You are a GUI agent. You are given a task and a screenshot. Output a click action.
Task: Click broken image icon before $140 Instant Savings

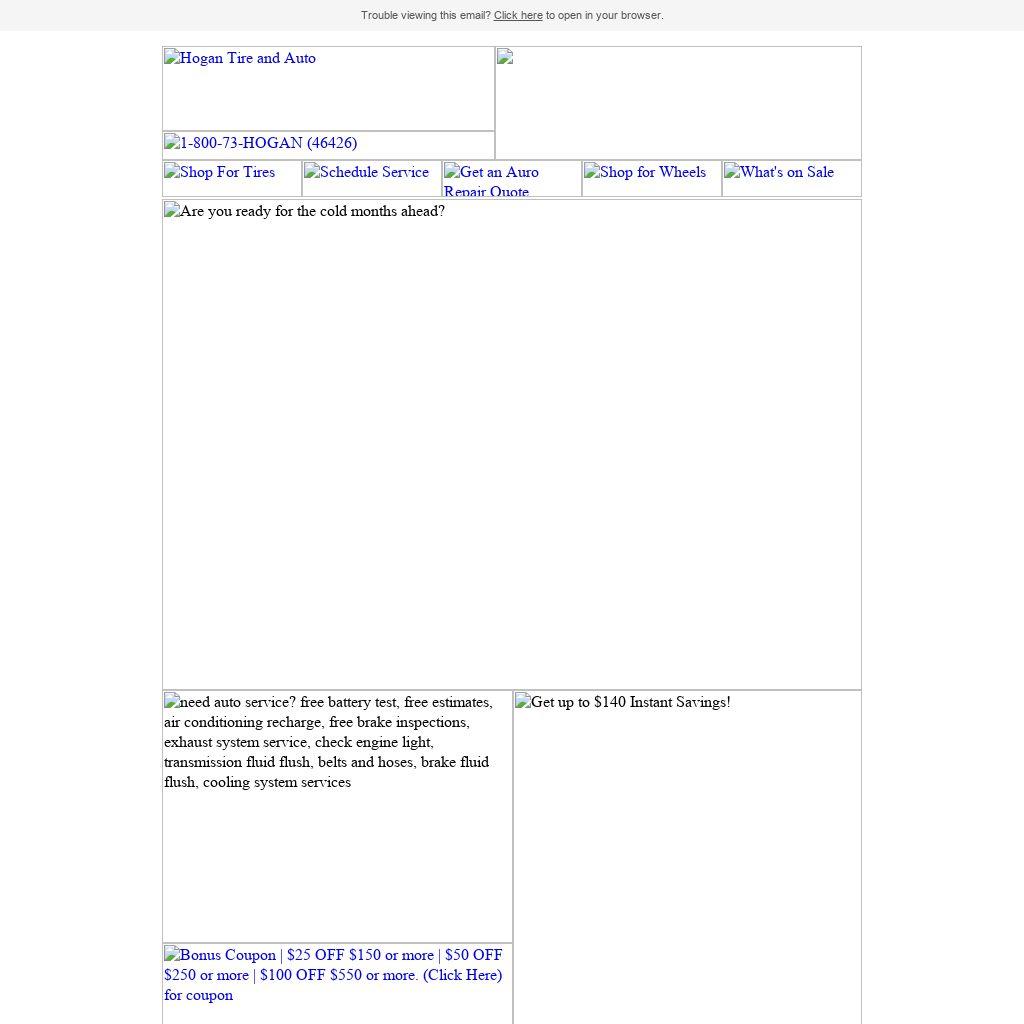(523, 702)
